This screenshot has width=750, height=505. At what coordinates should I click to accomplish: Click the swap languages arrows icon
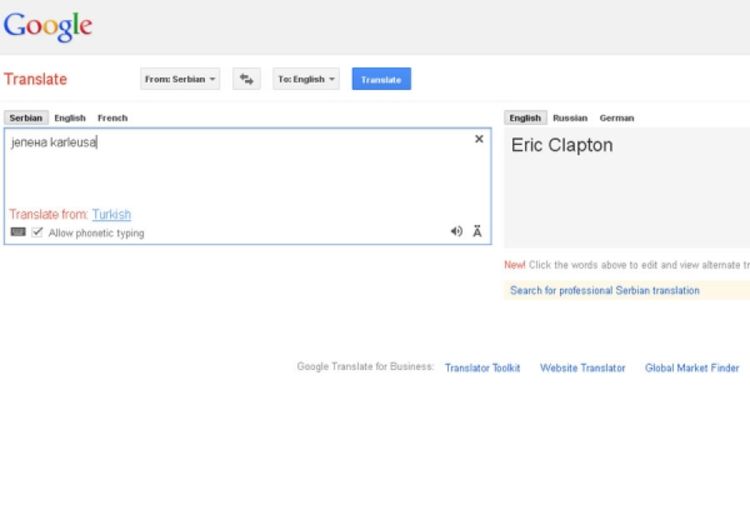246,79
